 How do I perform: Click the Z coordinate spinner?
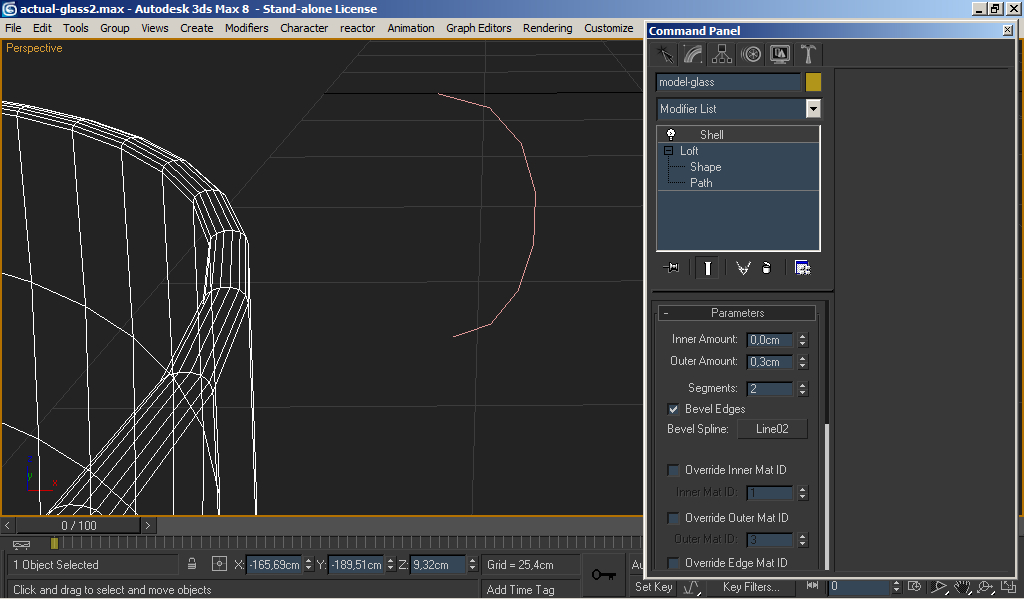(x=472, y=565)
